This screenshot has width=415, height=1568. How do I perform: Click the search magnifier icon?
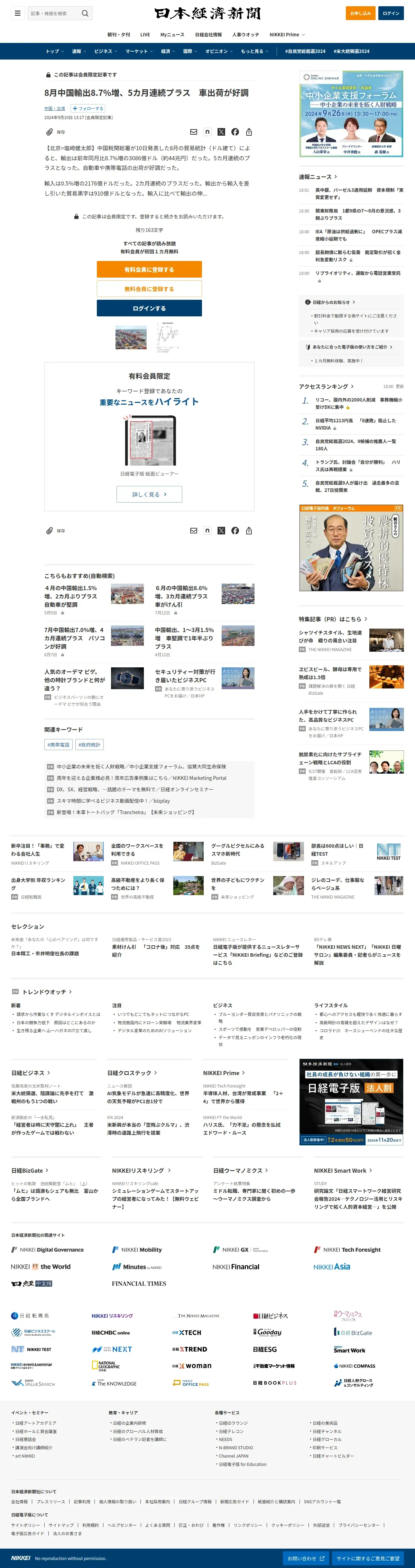[x=85, y=13]
